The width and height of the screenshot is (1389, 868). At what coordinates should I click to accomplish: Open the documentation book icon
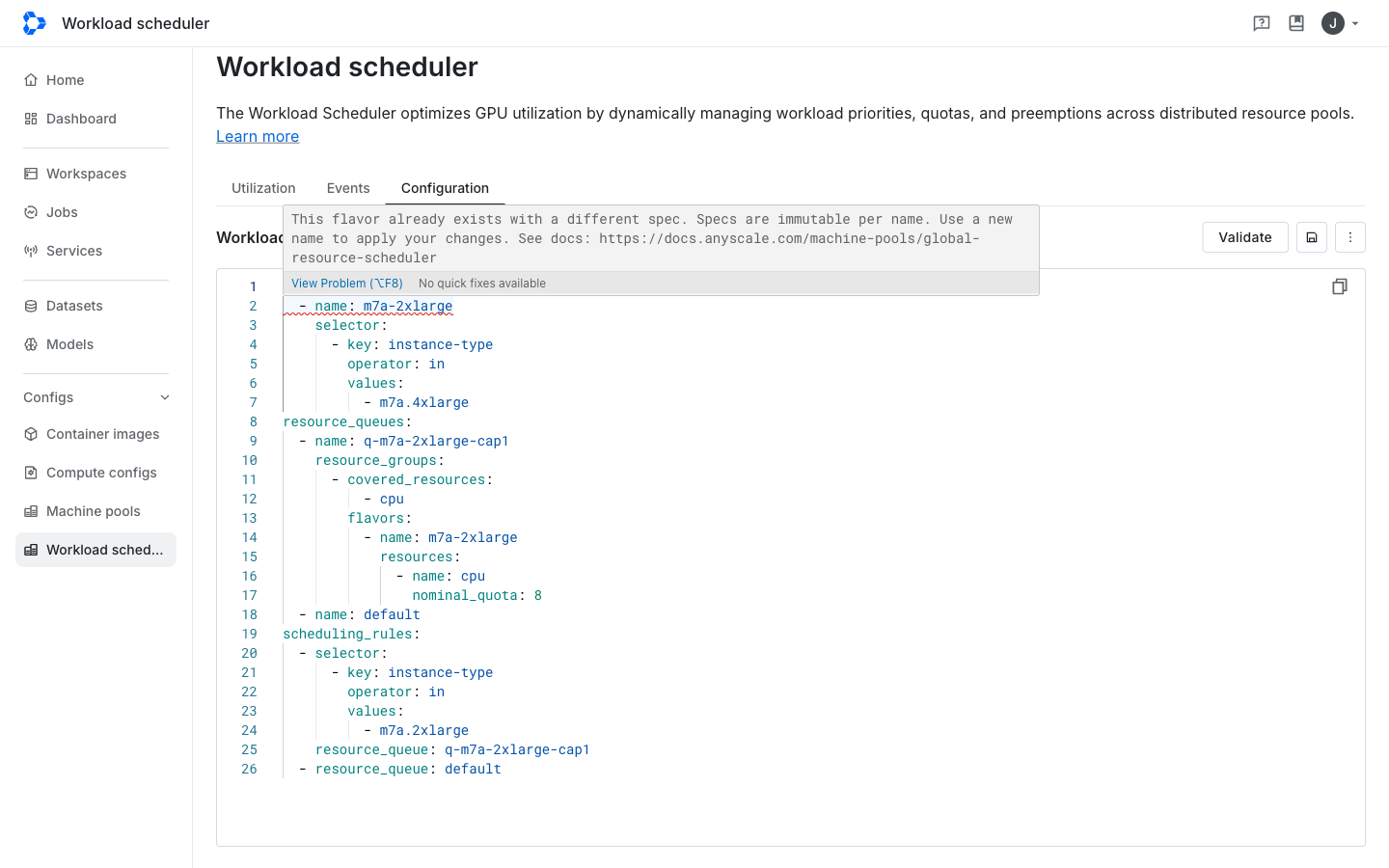tap(1296, 23)
